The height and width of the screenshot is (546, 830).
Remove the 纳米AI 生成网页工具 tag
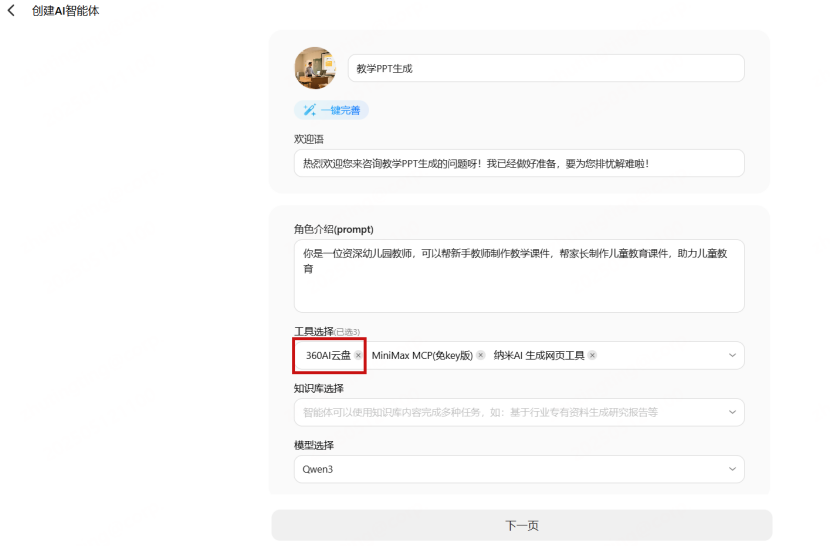[x=592, y=355]
